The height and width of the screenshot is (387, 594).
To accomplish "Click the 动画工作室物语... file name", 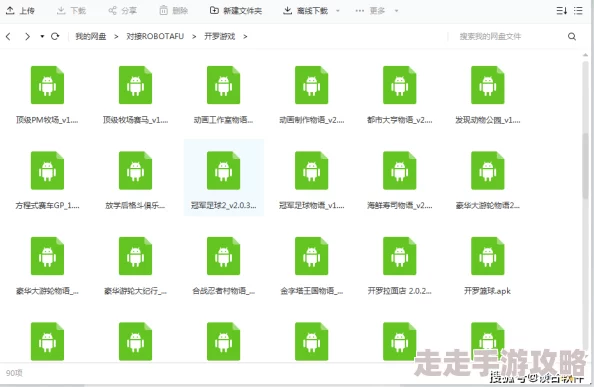I will click(x=224, y=120).
